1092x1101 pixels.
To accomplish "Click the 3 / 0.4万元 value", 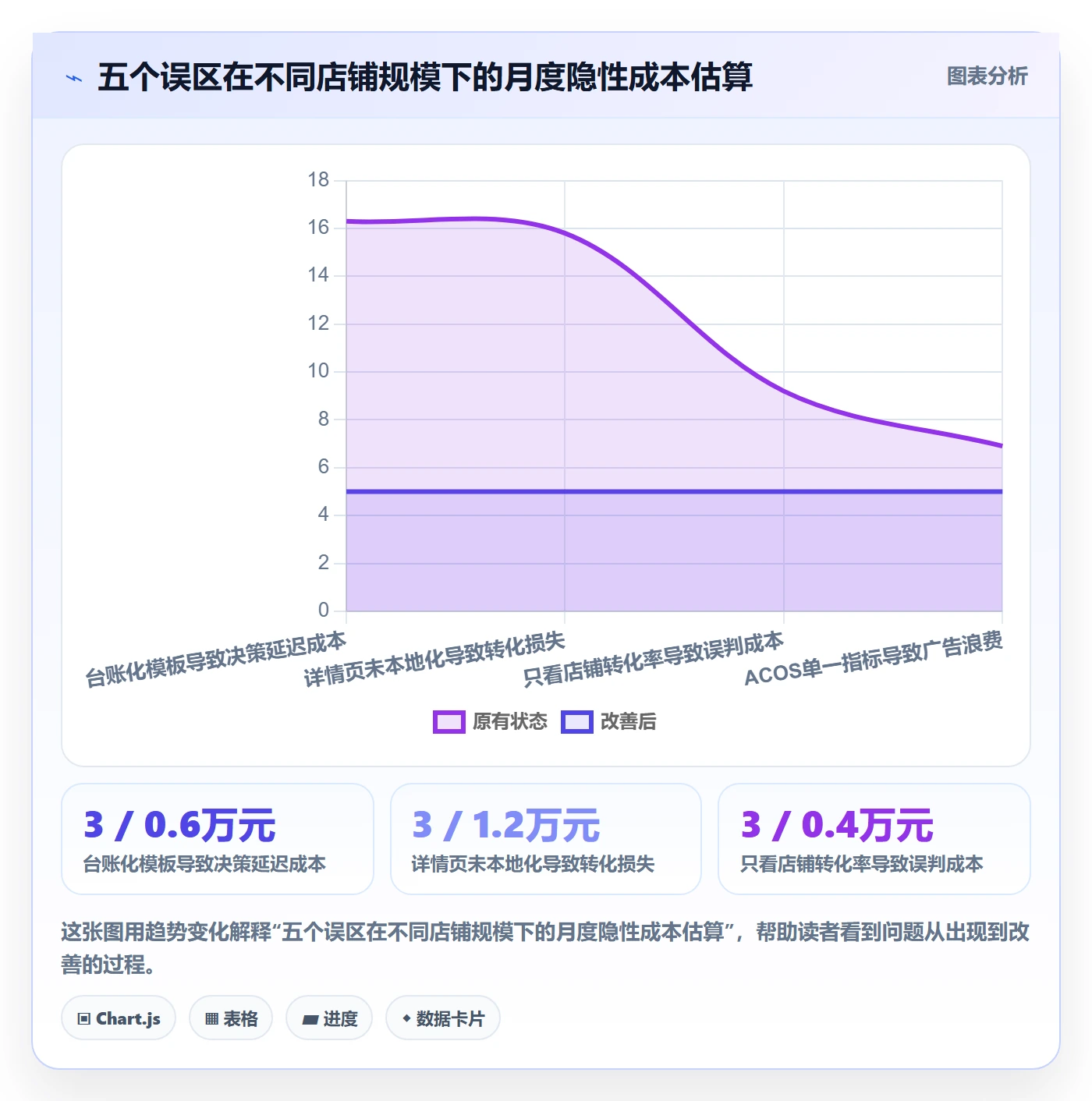I will pyautogui.click(x=837, y=825).
